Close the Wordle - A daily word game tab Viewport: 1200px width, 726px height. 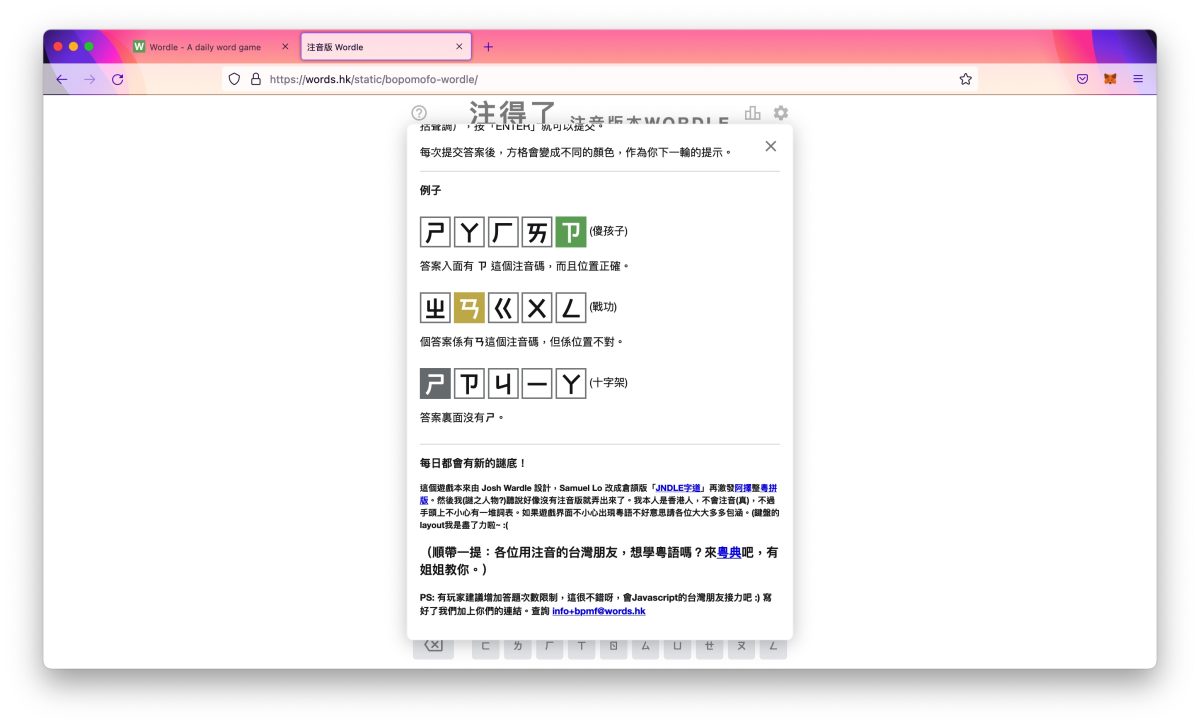click(285, 47)
